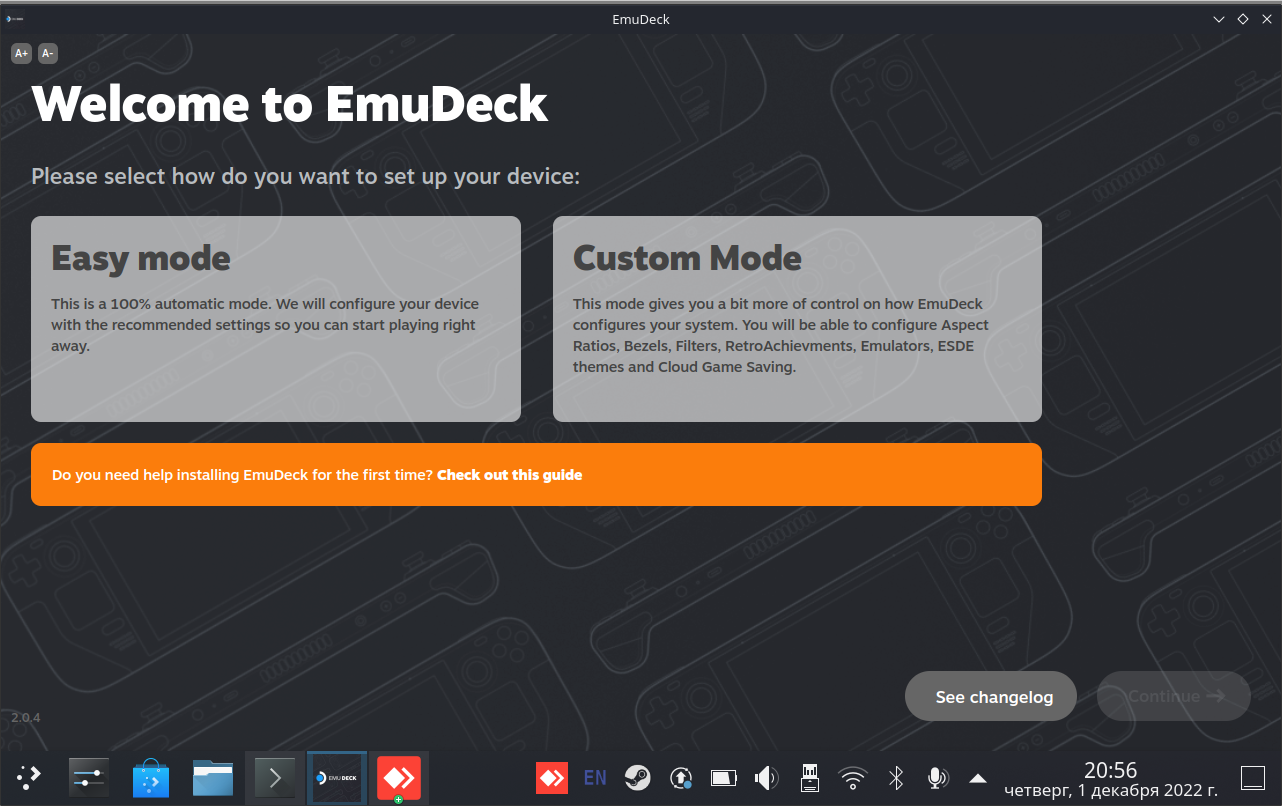
Task: Open the battery status tray icon
Action: click(x=723, y=777)
